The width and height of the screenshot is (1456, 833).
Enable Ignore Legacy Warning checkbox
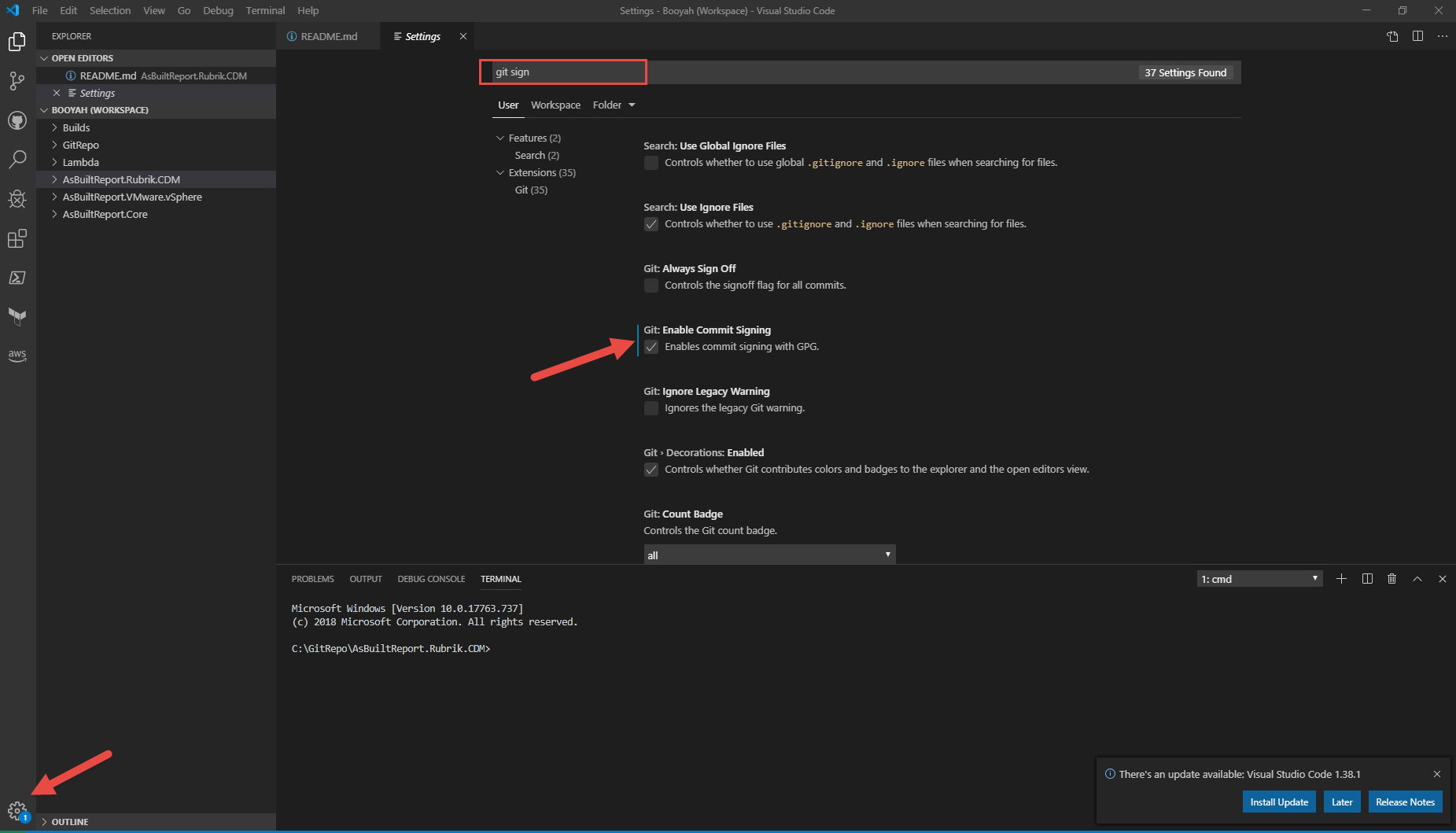coord(651,408)
